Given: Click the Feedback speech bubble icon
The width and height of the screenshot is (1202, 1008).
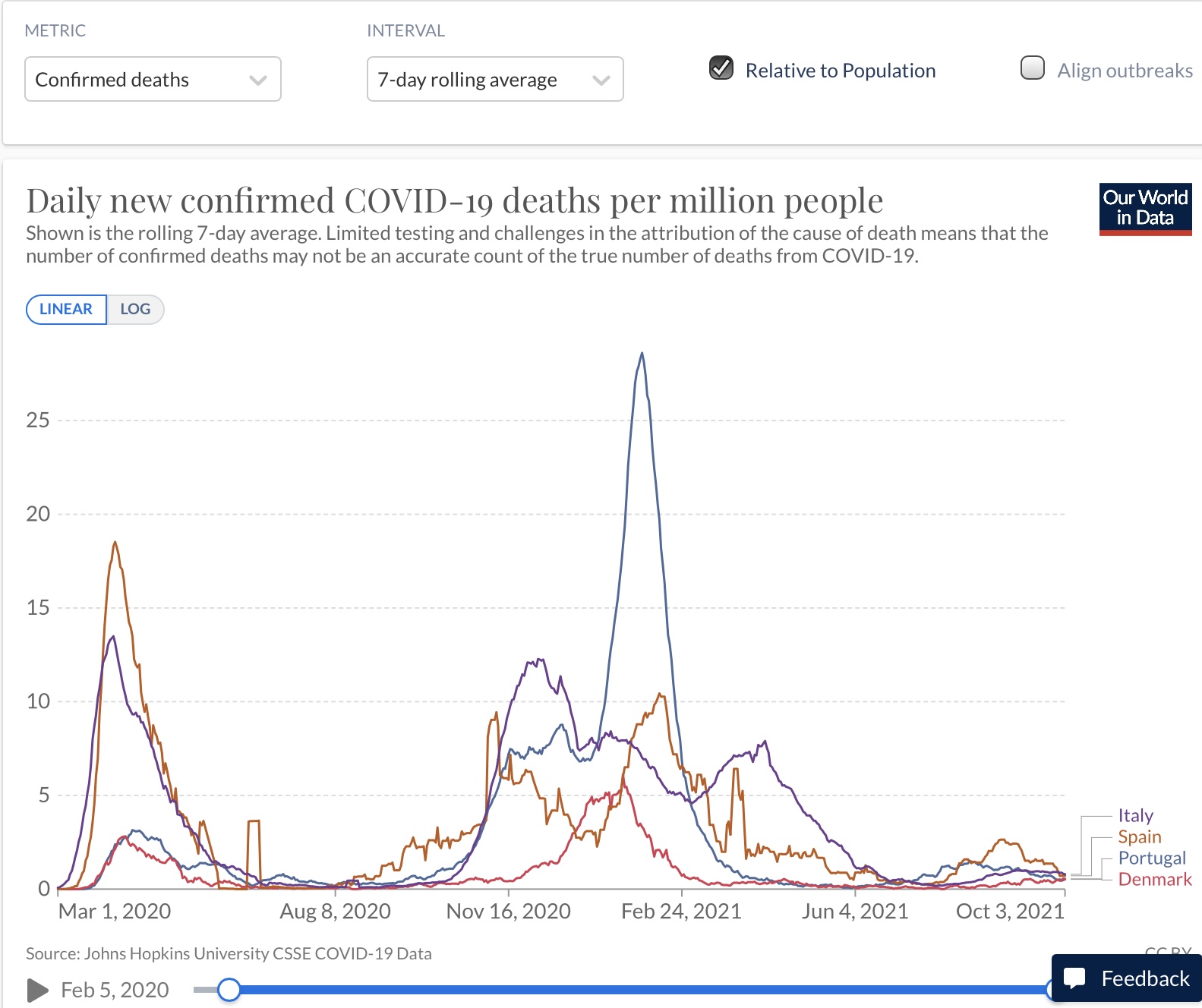Looking at the screenshot, I should (x=1074, y=978).
